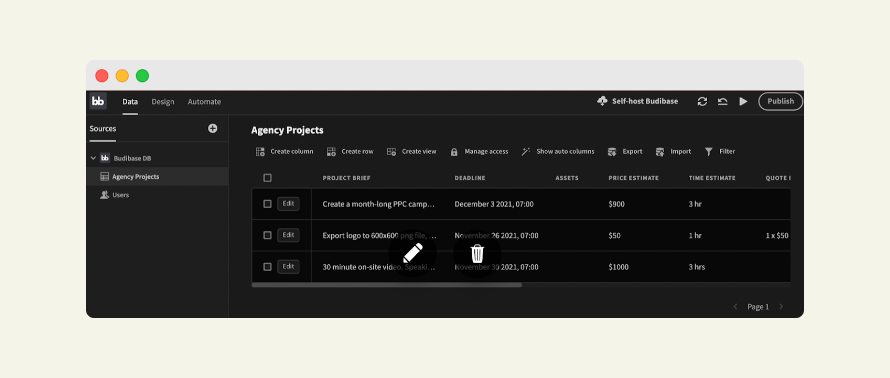Click Create column toolbar icon
Screen dimensions: 890x378
[x=260, y=152]
